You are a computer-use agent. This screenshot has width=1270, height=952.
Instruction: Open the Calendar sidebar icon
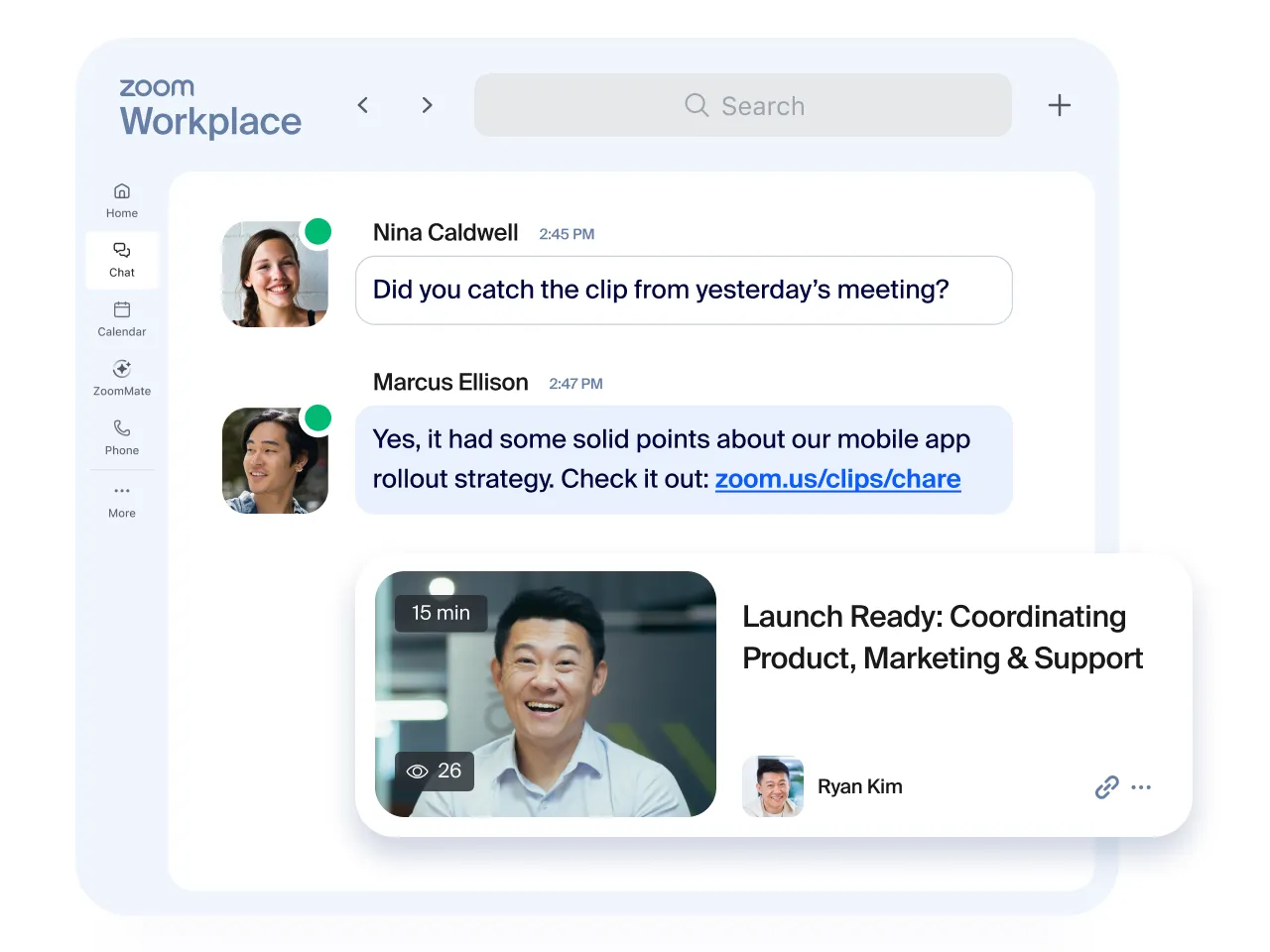pyautogui.click(x=122, y=319)
